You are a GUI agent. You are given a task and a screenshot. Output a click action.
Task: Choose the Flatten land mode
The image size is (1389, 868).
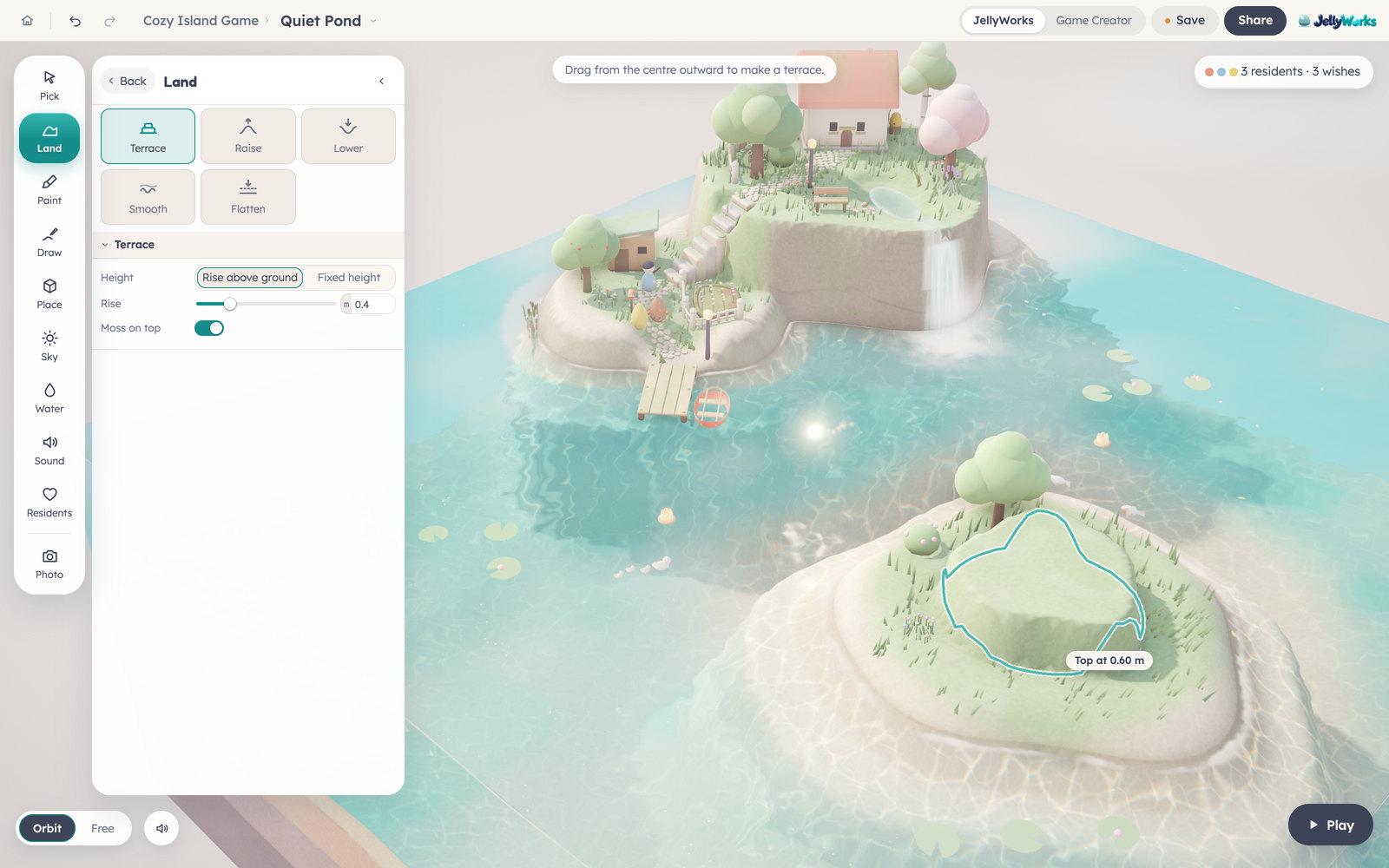click(248, 197)
